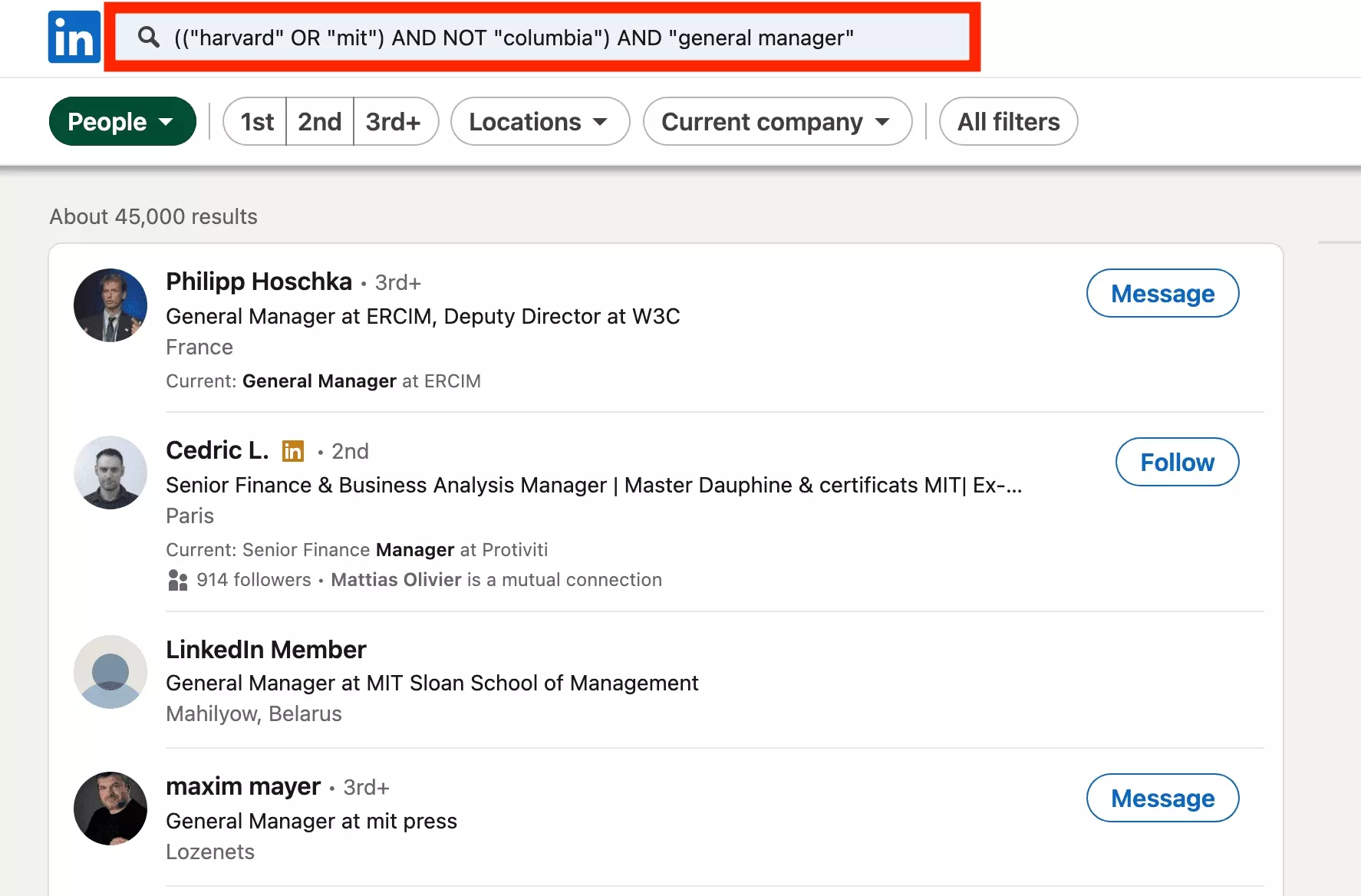Toggle the 2nd connections filter
The width and height of the screenshot is (1361, 896).
(x=320, y=121)
